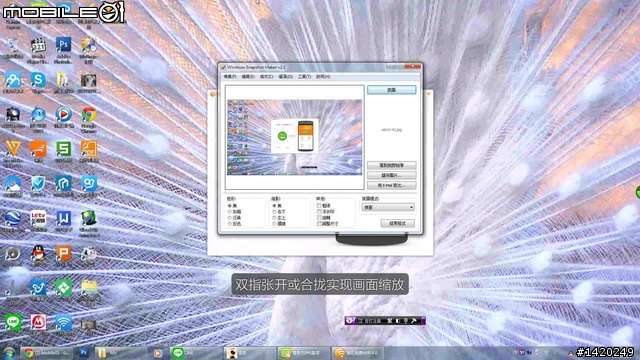Screen dimensions: 640x360
Task: Select first radio option in the shadow group
Action: (x=274, y=206)
